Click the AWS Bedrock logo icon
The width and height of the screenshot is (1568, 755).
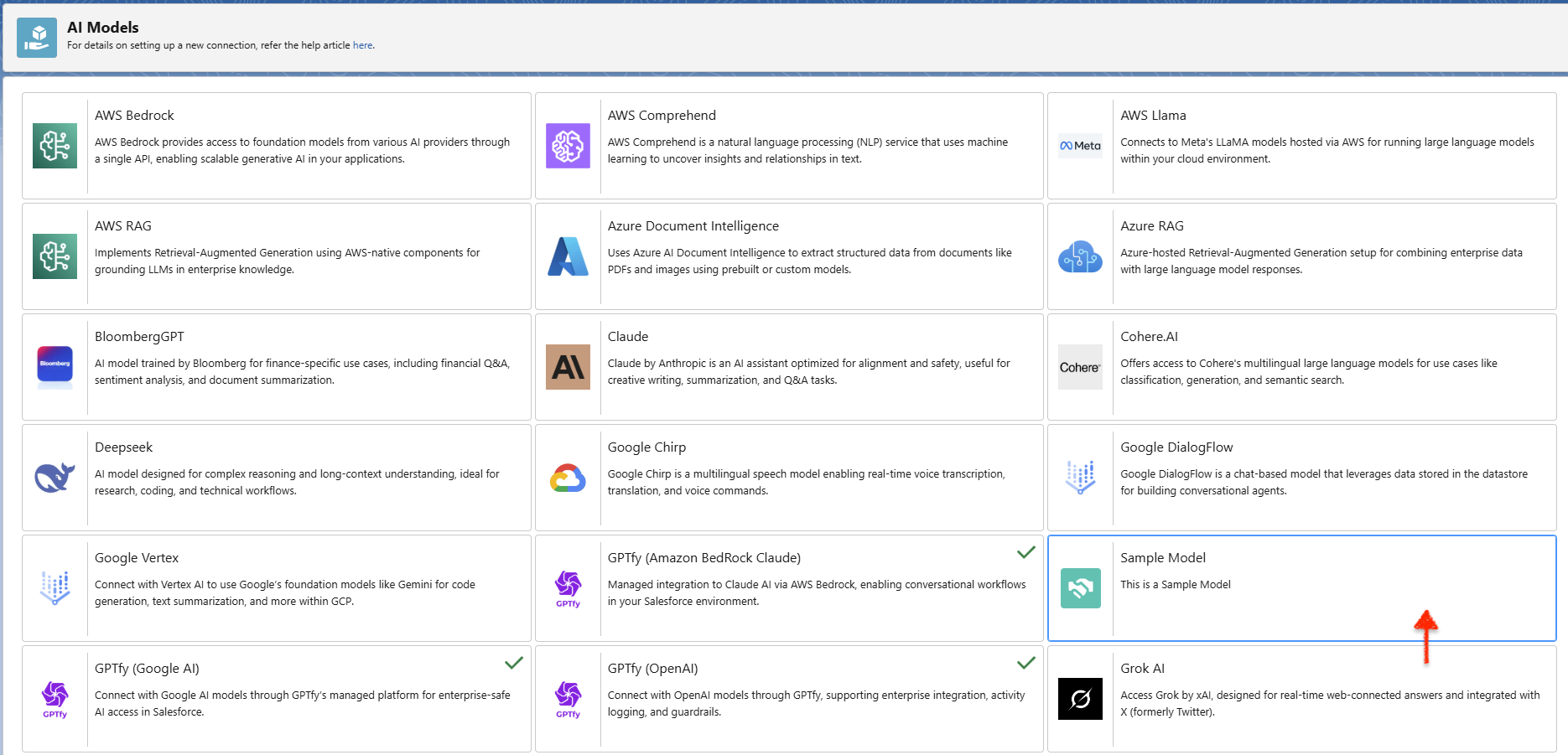(x=55, y=146)
